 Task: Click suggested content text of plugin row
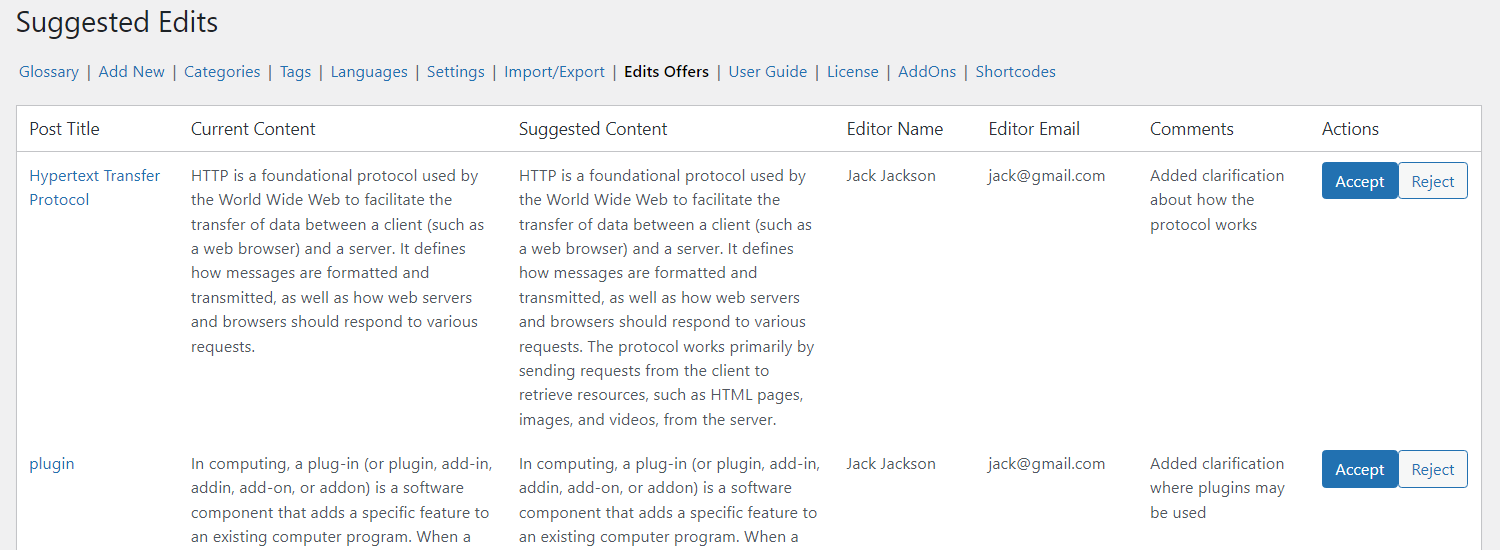(x=669, y=500)
